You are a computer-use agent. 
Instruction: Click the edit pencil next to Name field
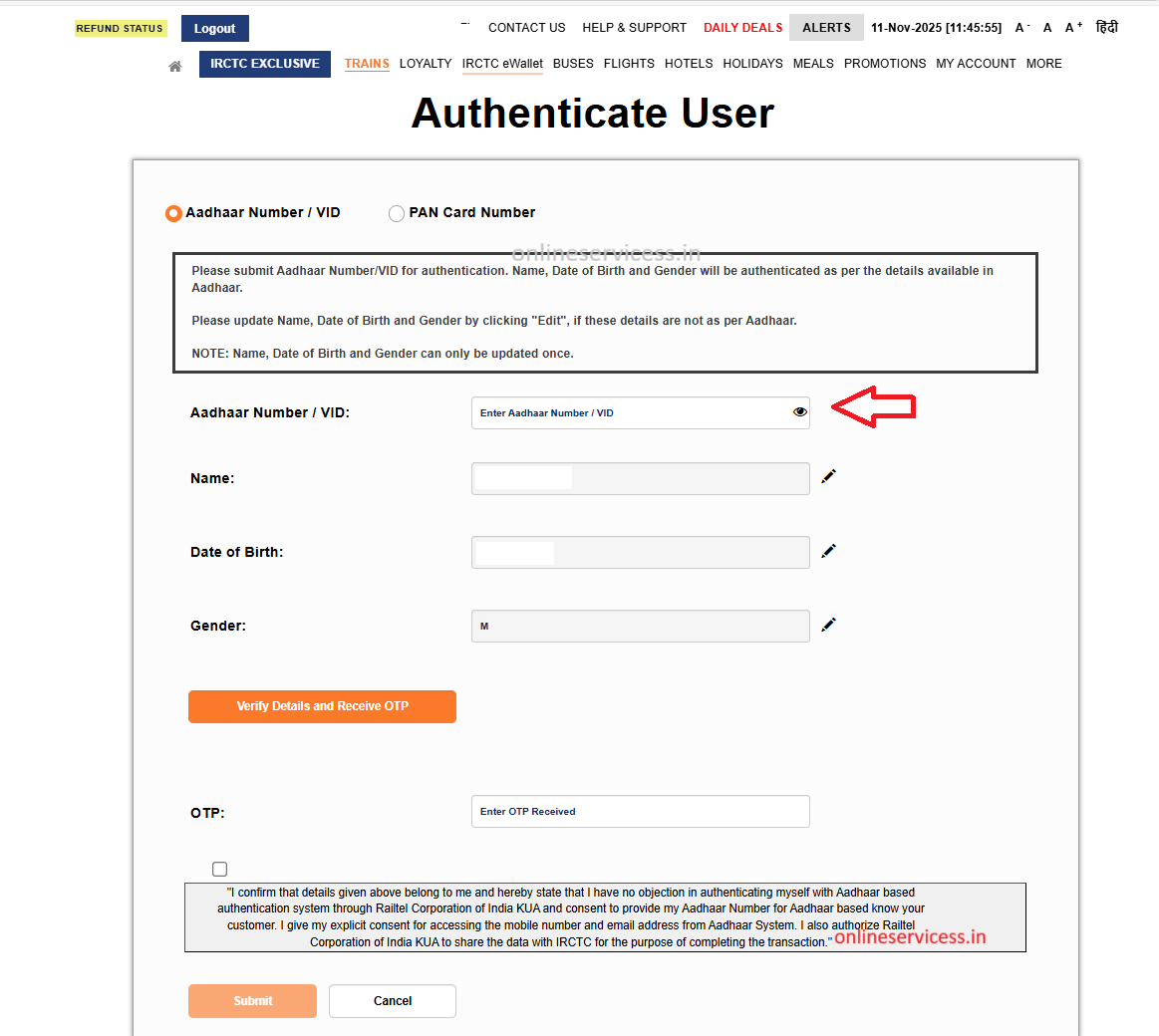click(x=828, y=476)
